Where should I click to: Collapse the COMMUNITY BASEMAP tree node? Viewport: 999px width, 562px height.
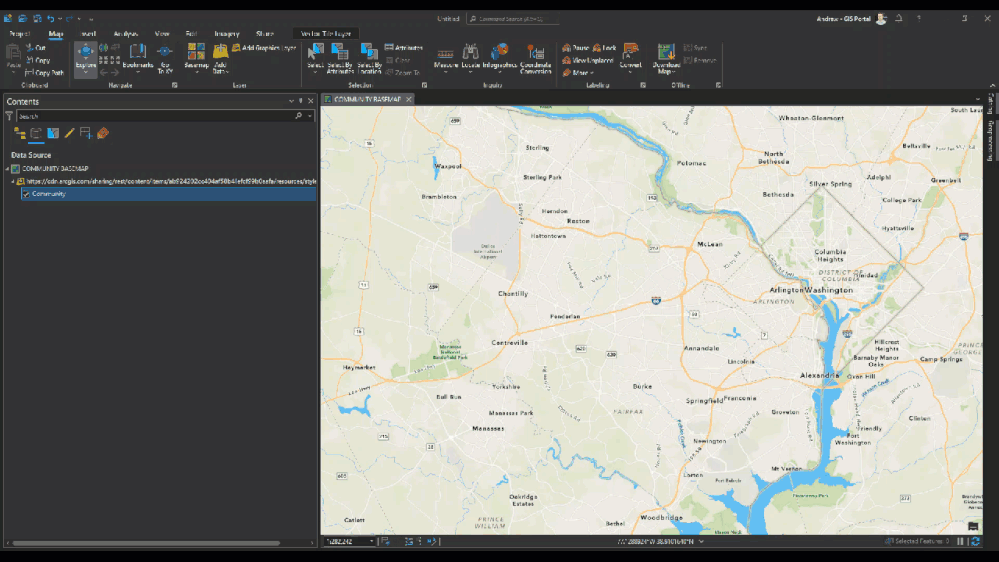(x=7, y=169)
